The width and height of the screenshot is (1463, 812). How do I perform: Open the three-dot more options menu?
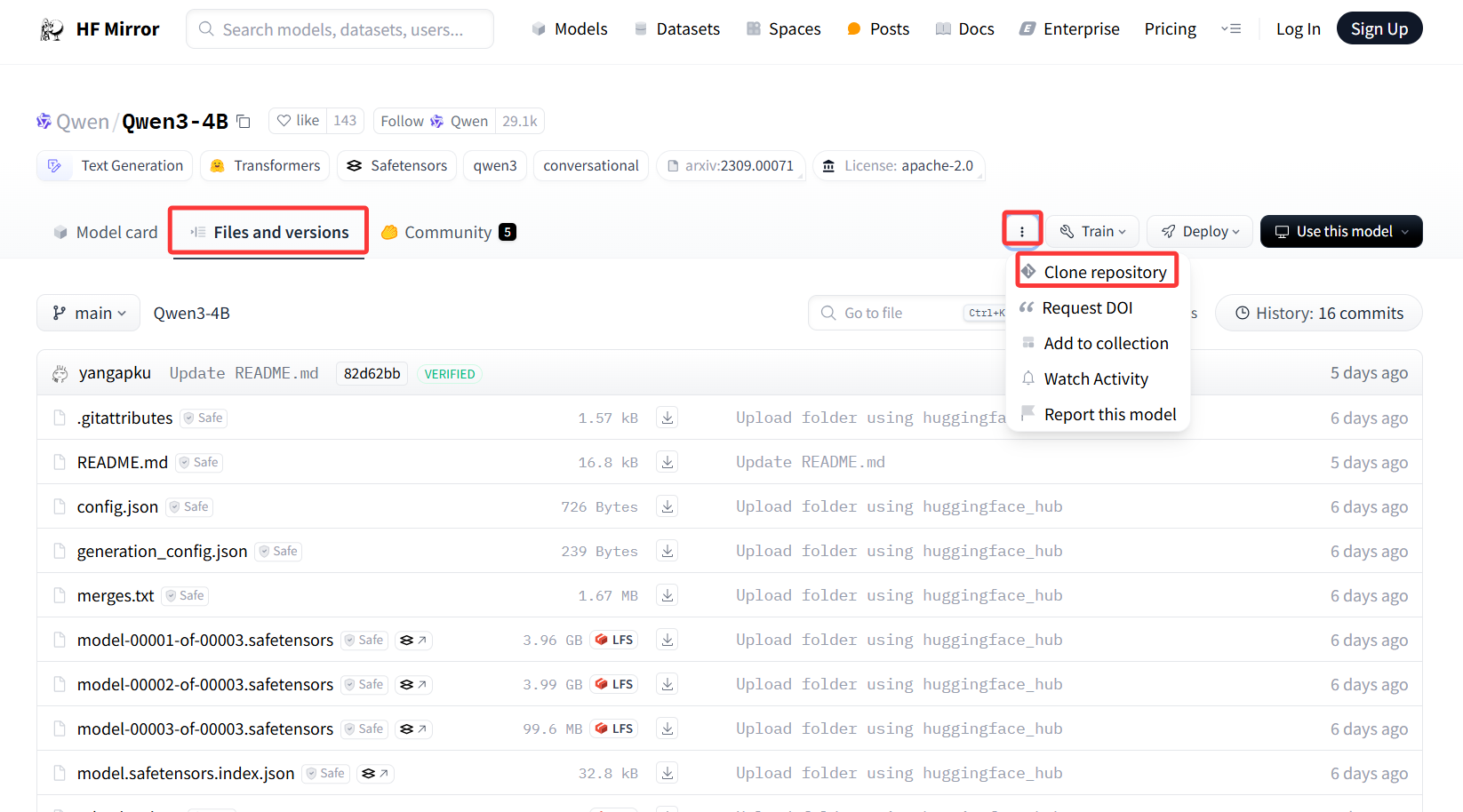coord(1022,231)
